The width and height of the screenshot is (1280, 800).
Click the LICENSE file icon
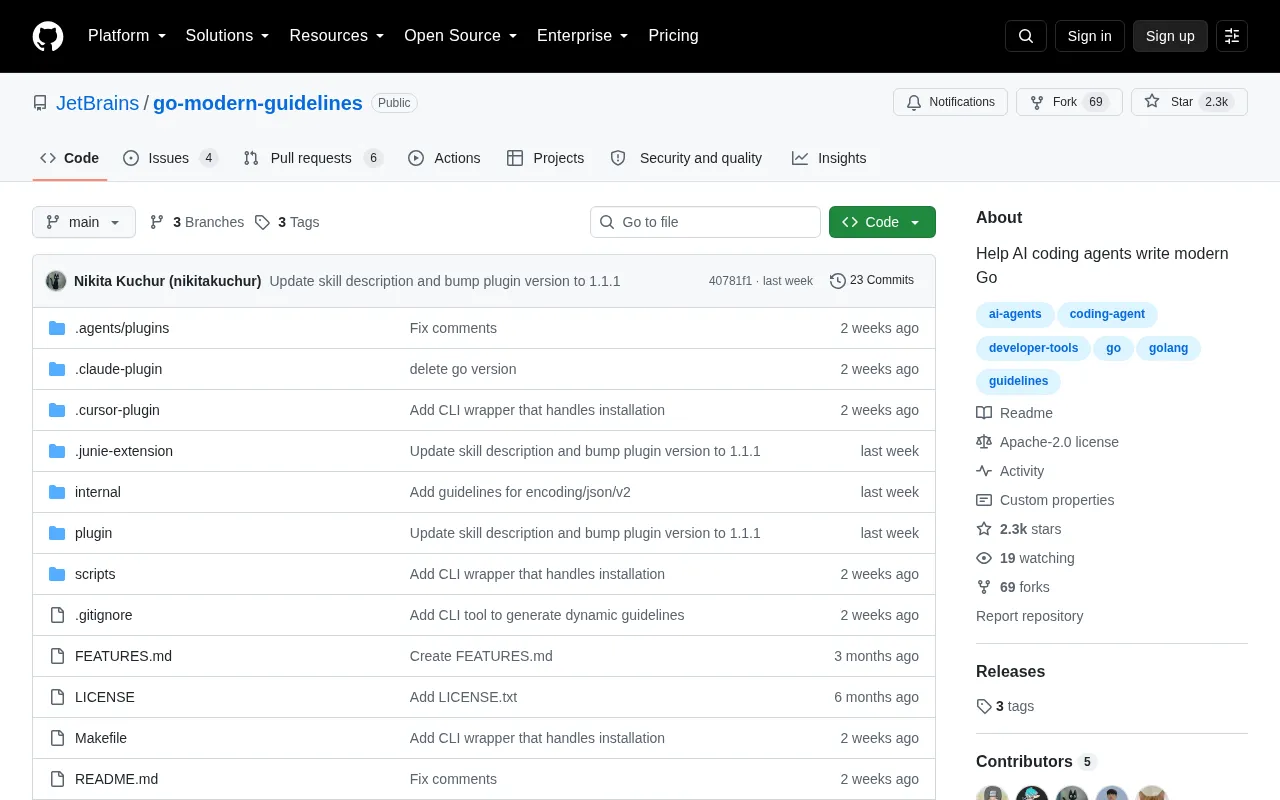click(57, 697)
